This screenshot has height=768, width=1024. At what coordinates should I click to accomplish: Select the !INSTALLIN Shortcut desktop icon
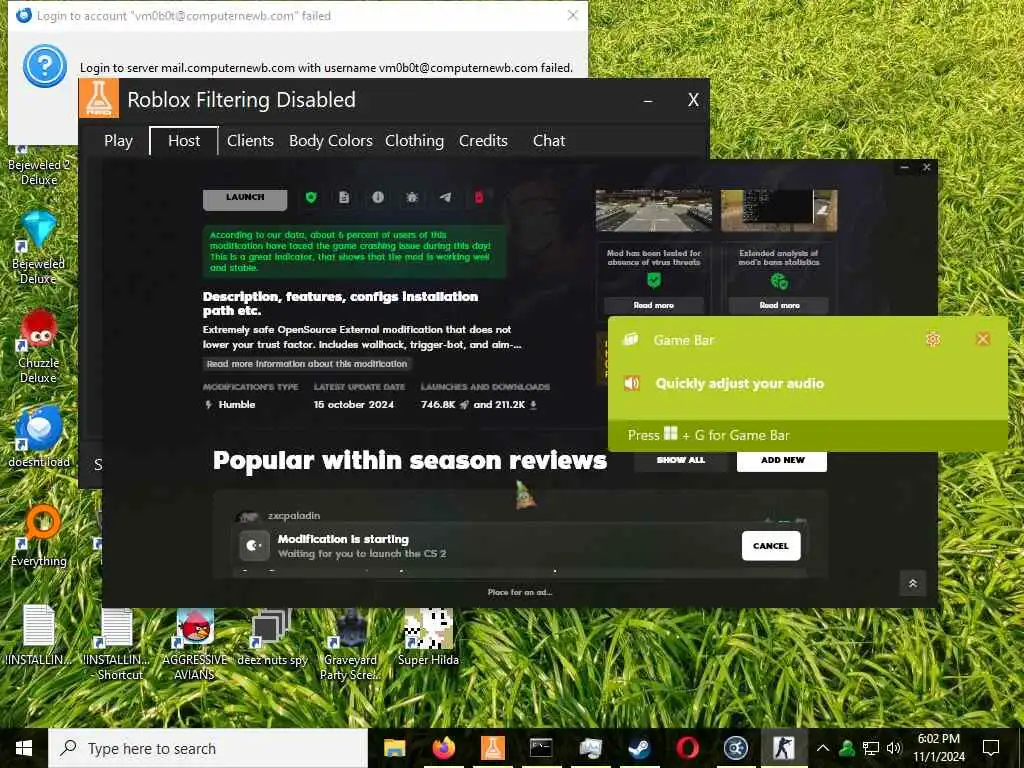click(x=118, y=644)
